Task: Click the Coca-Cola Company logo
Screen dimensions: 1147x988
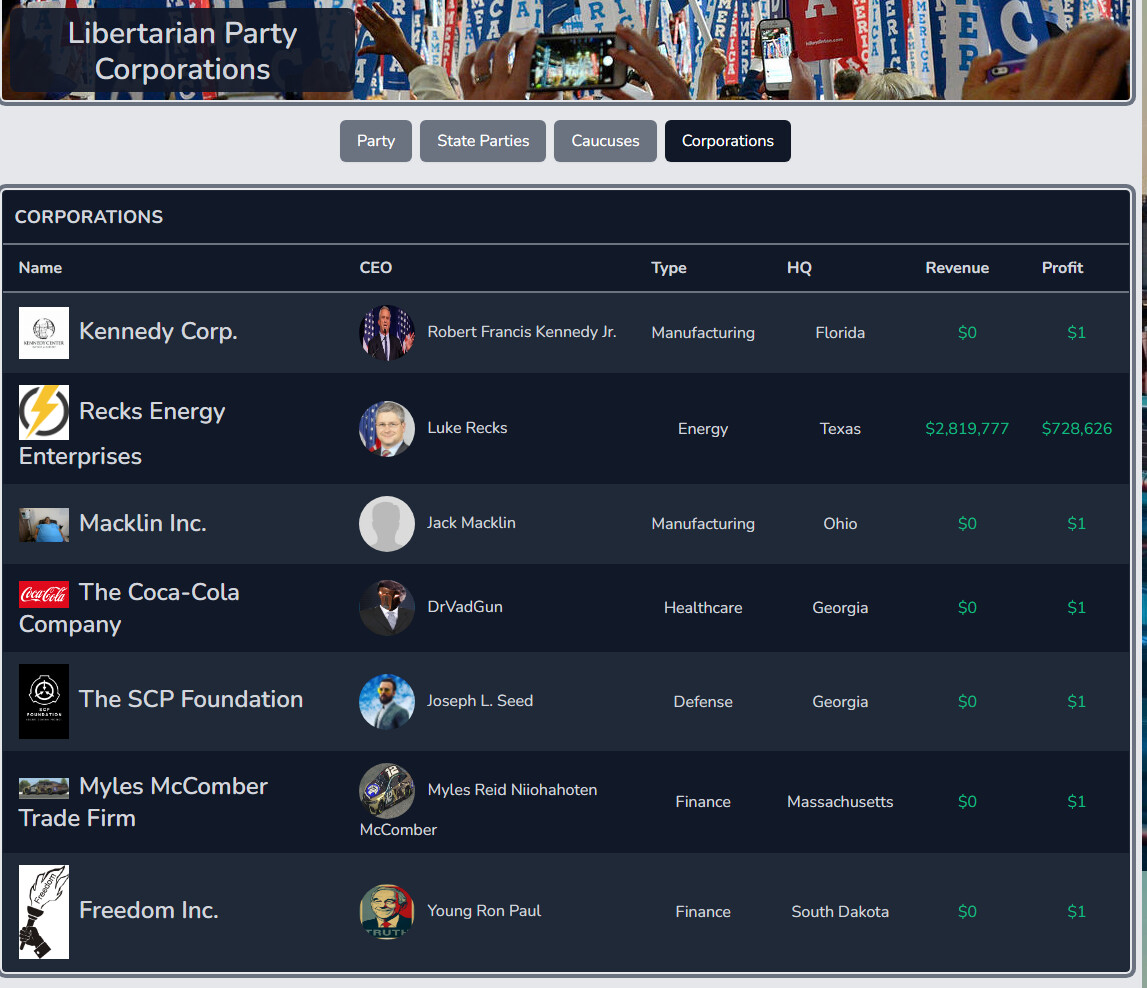Action: point(43,592)
